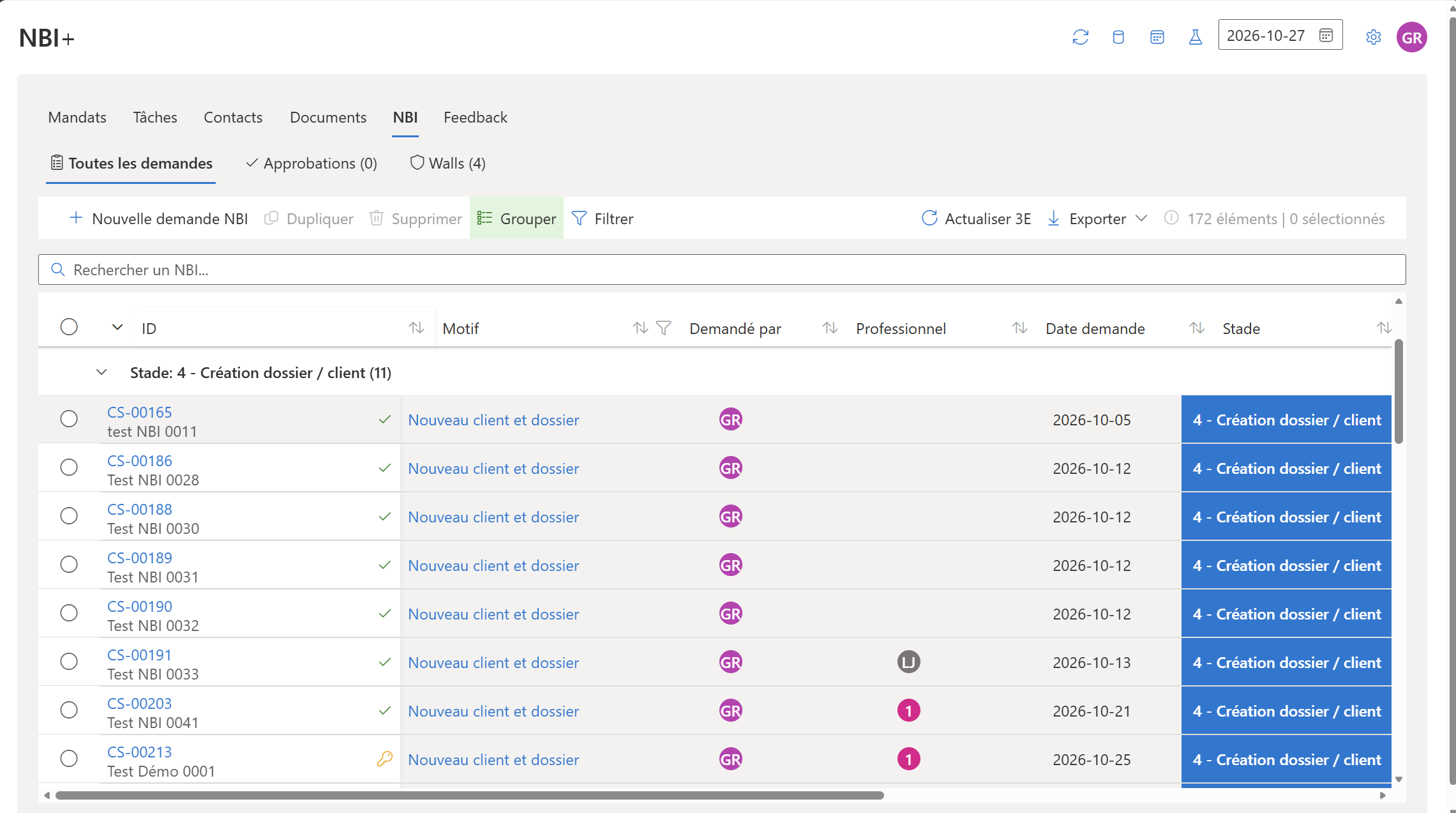Click the table vertical scrollbar thumb

pos(1399,391)
